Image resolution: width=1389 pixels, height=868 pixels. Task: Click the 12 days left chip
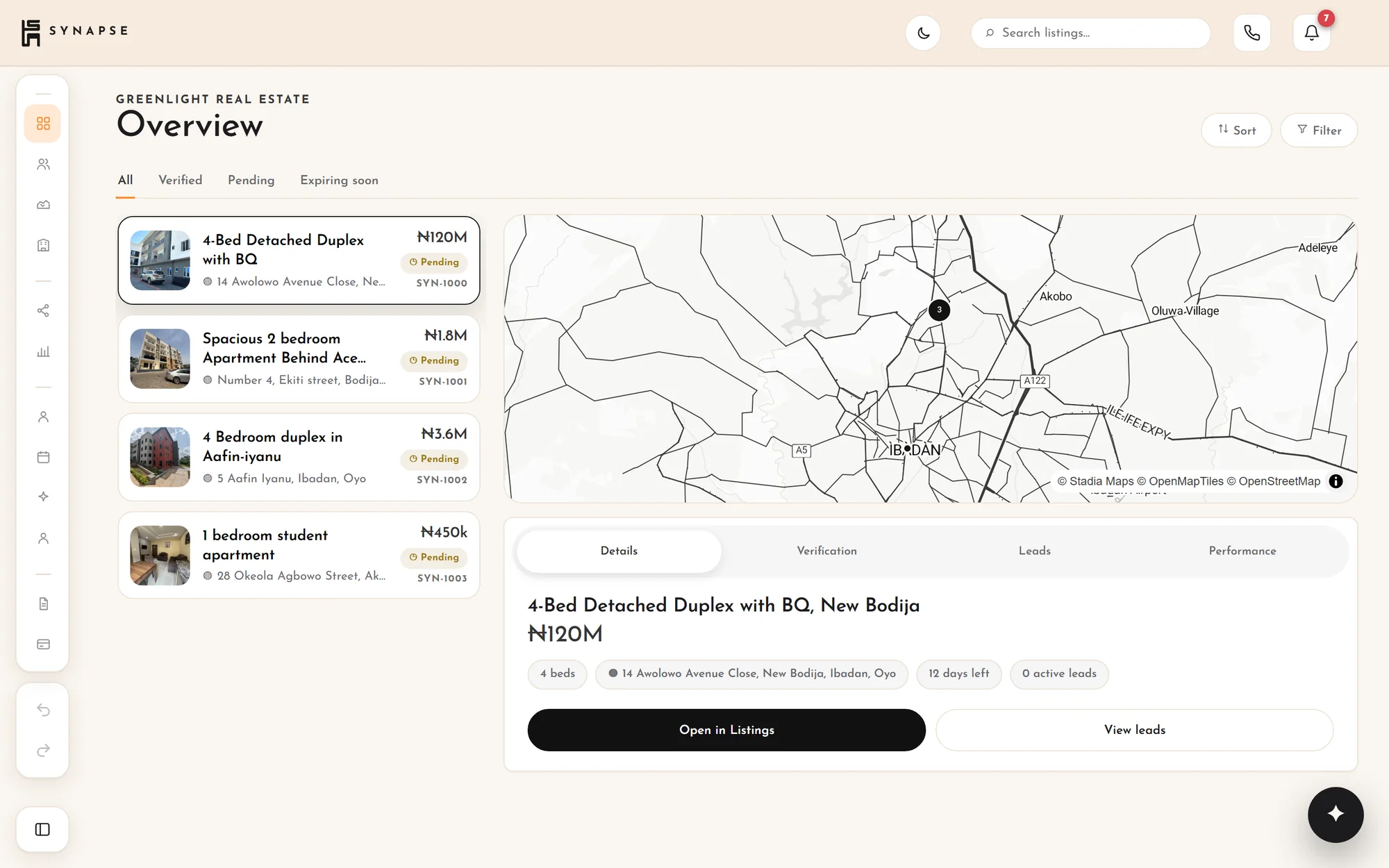click(959, 674)
